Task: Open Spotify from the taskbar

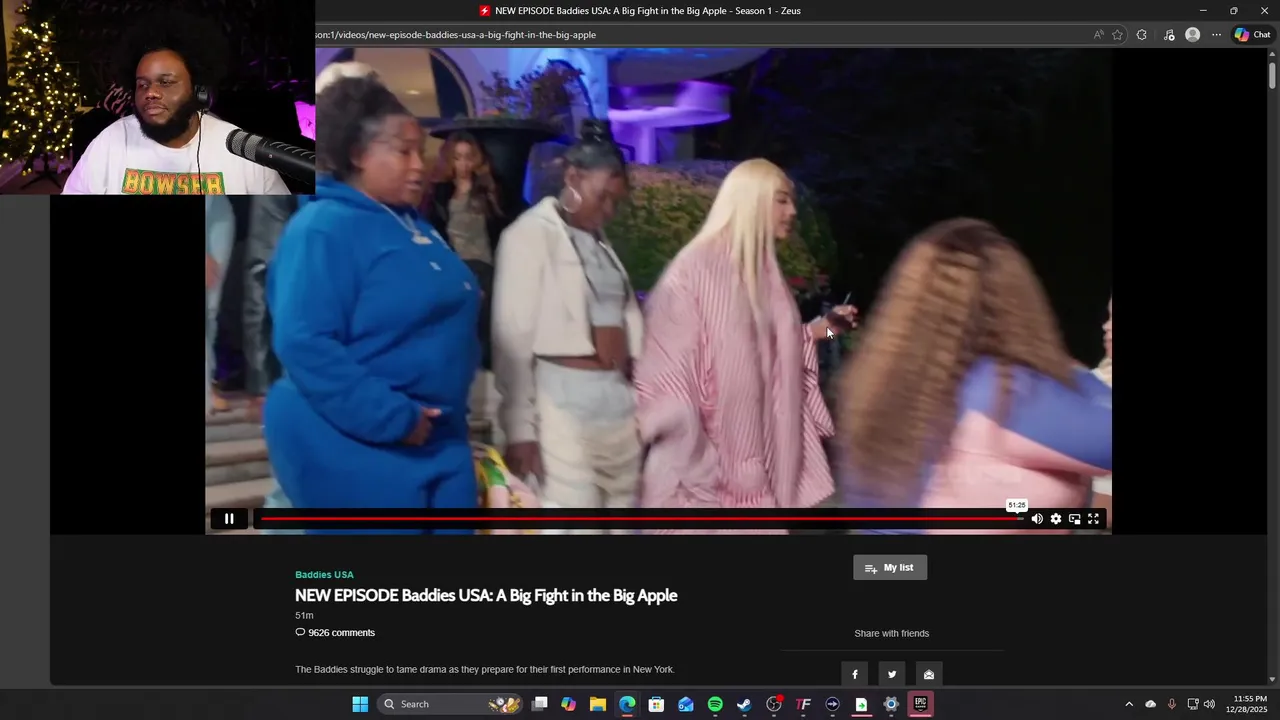Action: click(715, 704)
